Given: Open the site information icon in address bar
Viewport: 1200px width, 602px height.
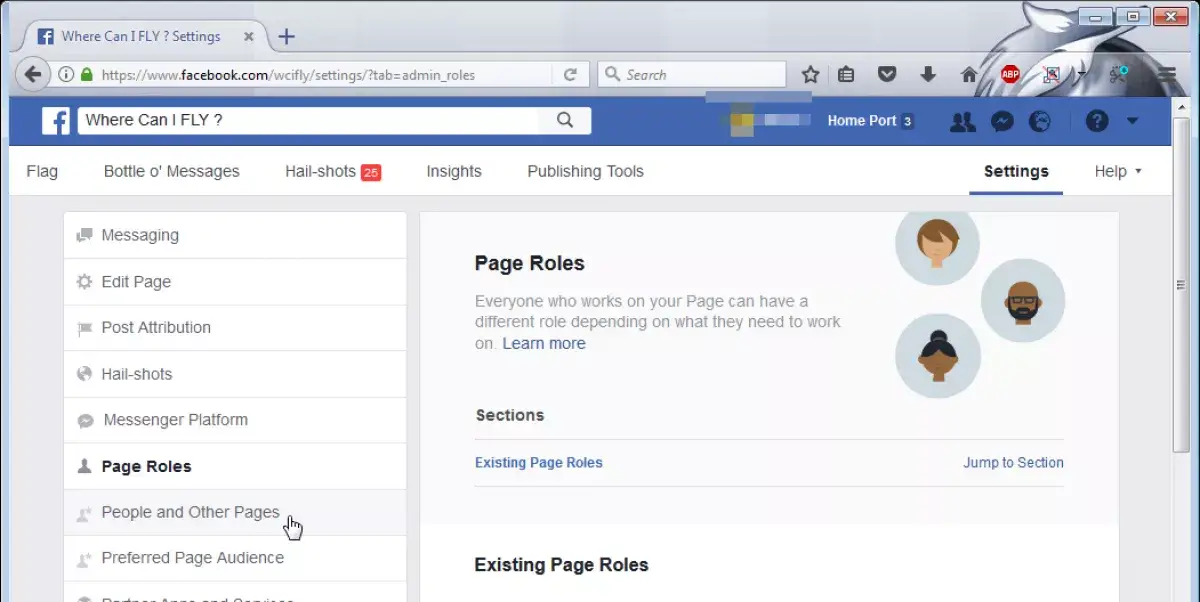Looking at the screenshot, I should [66, 75].
